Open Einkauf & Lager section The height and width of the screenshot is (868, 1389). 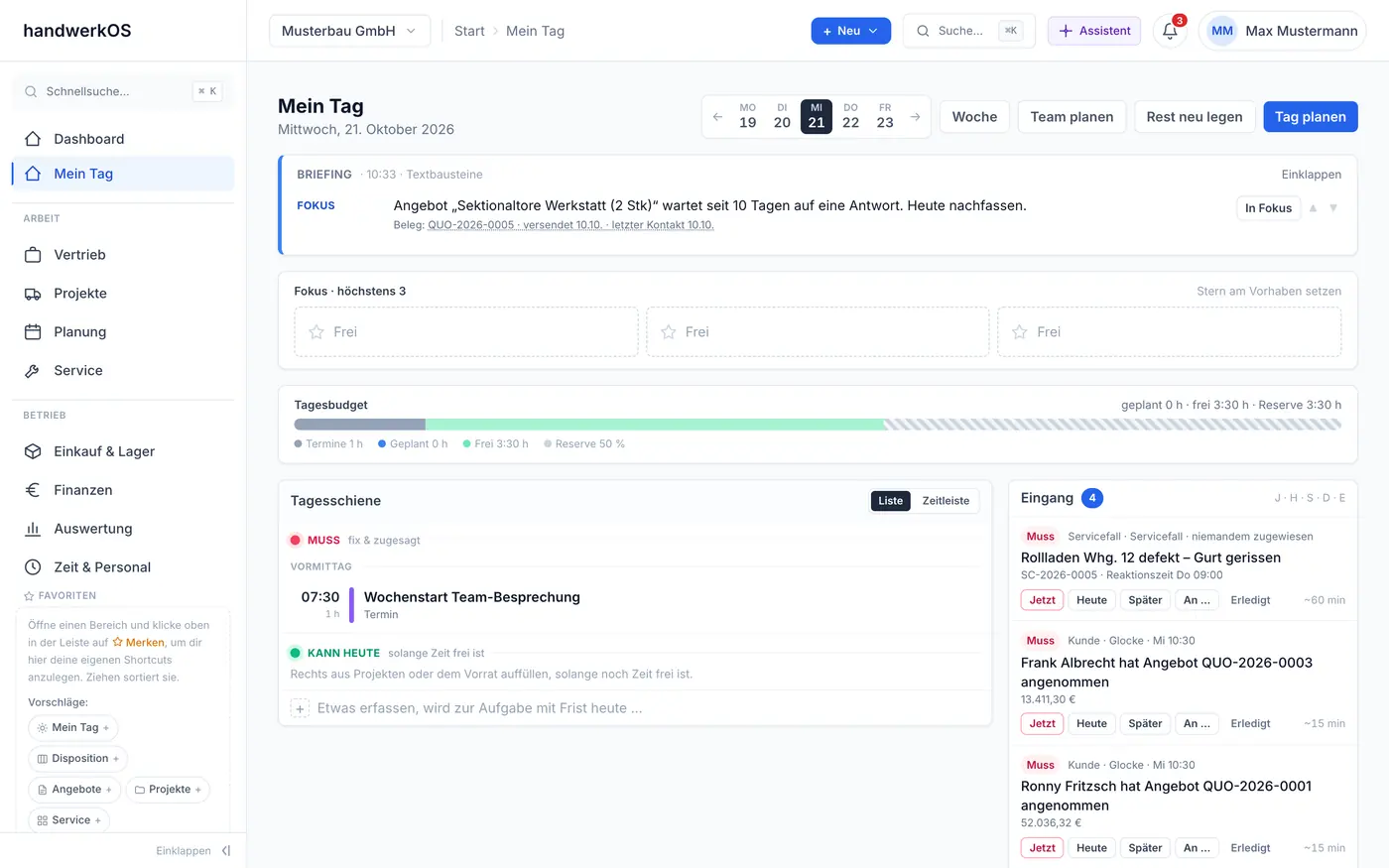pyautogui.click(x=123, y=451)
